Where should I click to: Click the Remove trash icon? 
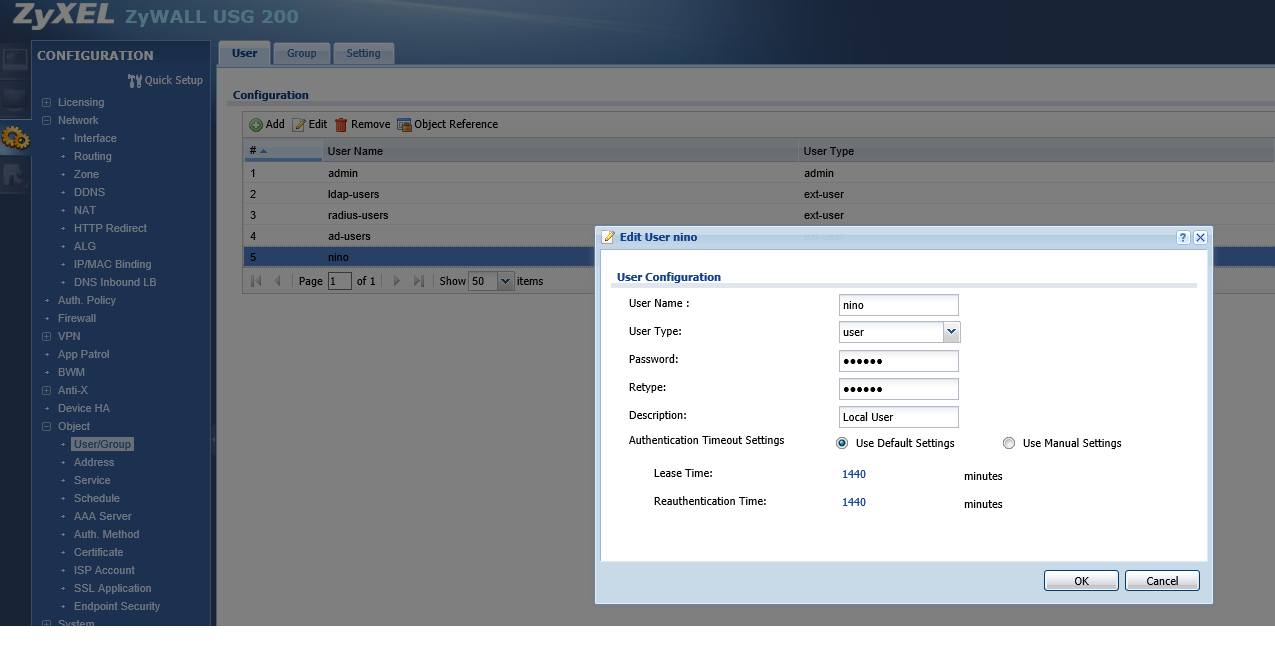point(341,125)
